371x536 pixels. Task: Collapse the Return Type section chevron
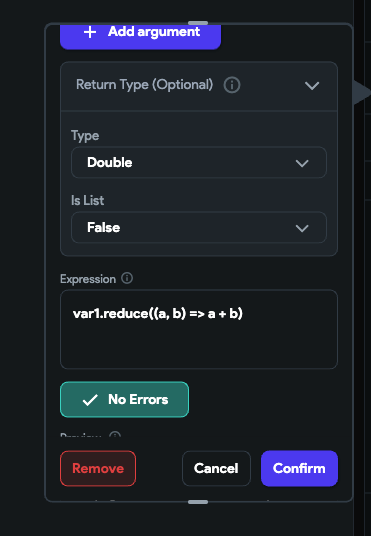312,85
